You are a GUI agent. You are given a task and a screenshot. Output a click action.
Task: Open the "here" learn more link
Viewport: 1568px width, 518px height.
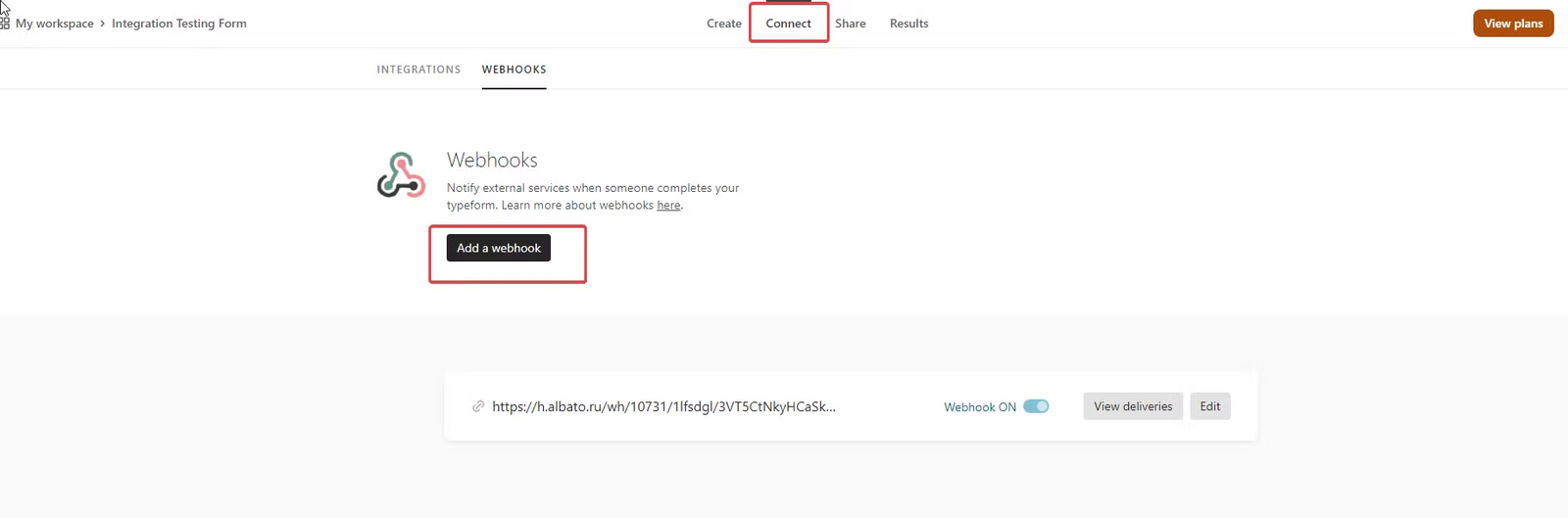(668, 206)
